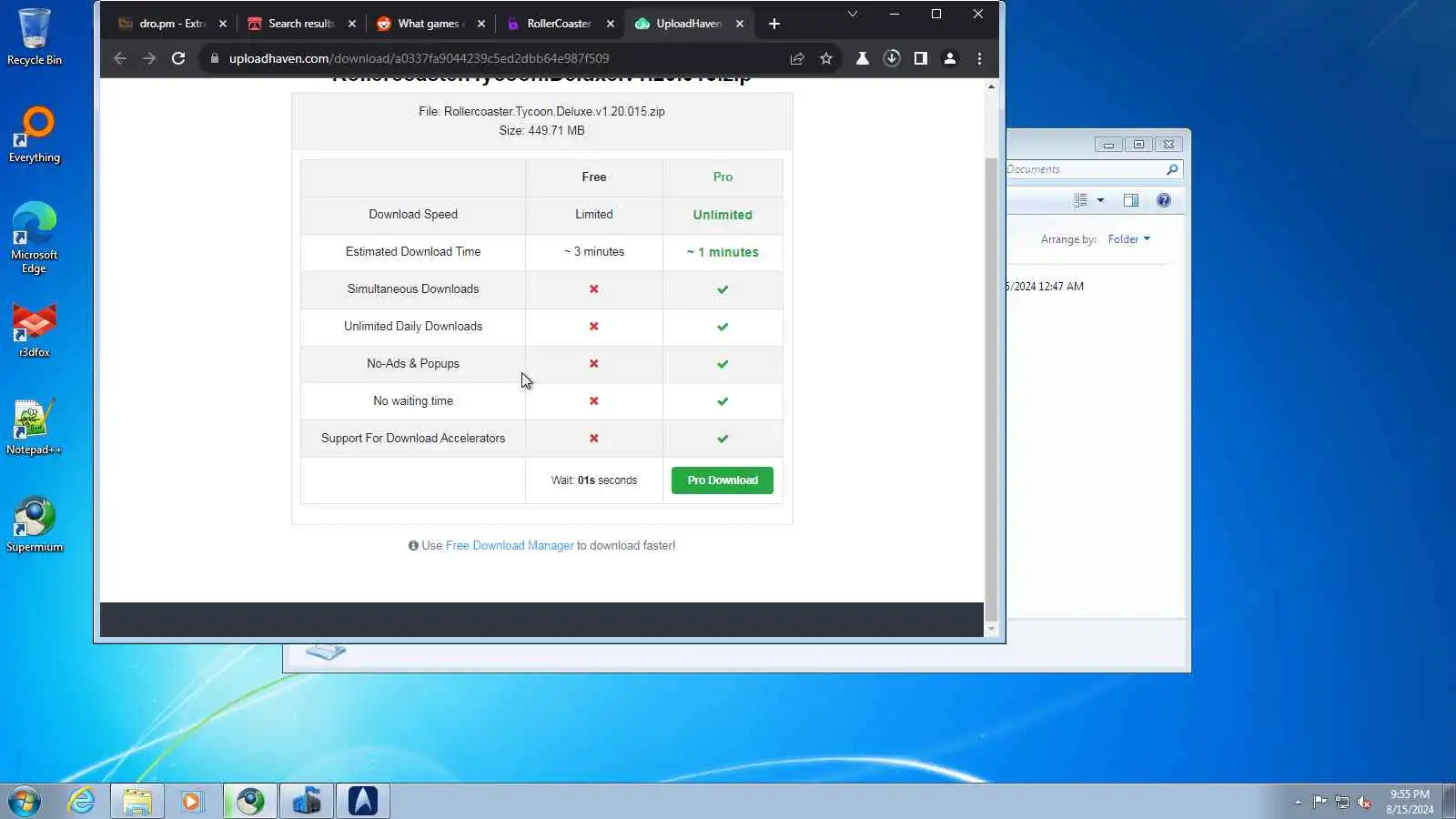Screen dimensions: 1456x819
Task: Close the RollerCoaster tab
Action: point(611,24)
